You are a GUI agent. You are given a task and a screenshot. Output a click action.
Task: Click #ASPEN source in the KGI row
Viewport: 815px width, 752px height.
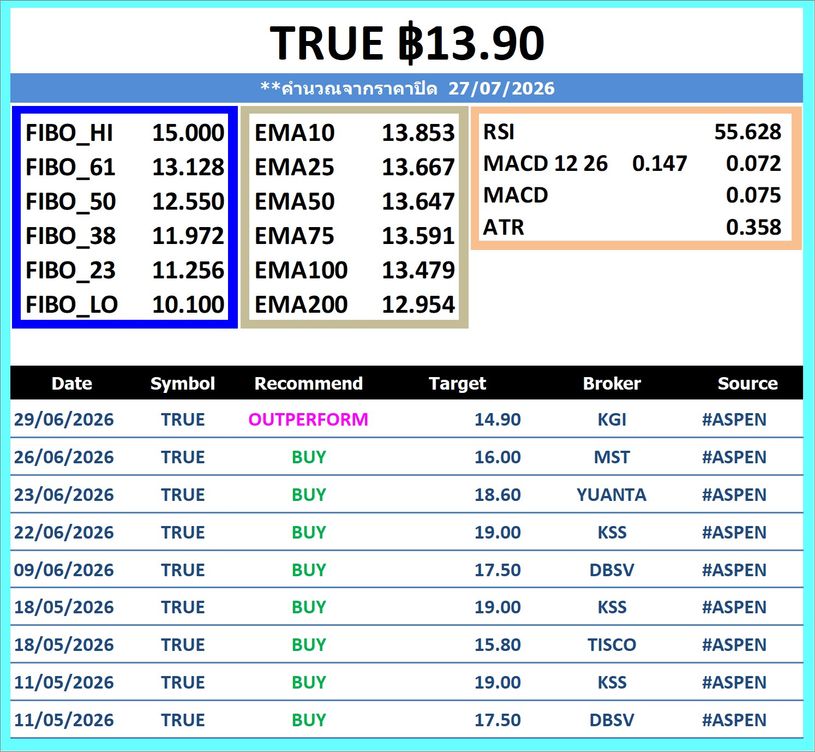pyautogui.click(x=734, y=419)
